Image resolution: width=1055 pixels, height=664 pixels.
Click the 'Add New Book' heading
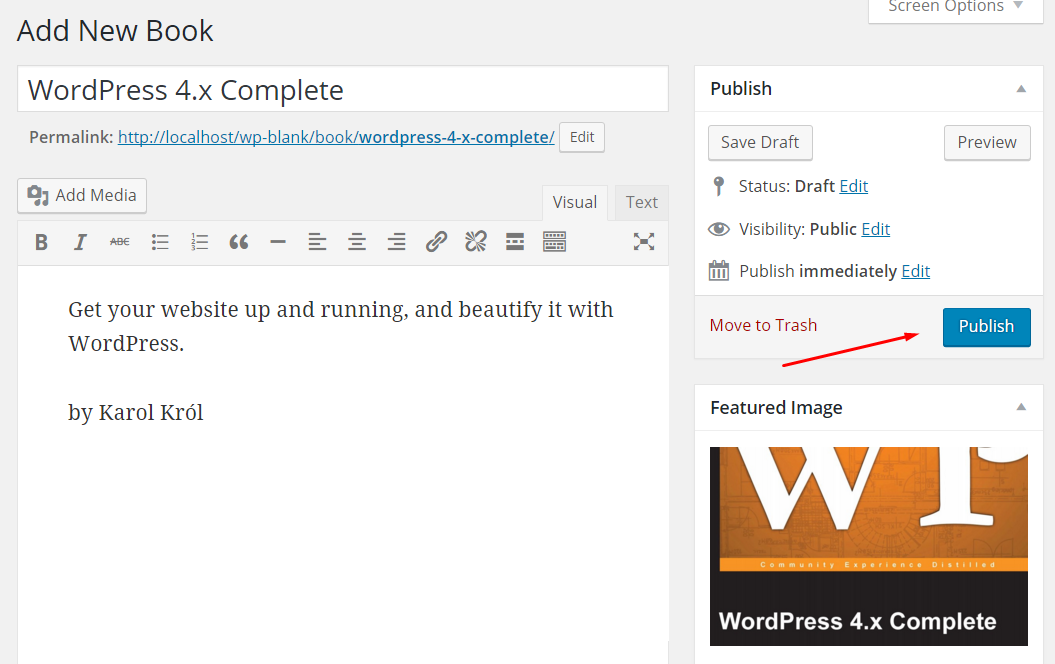(x=115, y=31)
